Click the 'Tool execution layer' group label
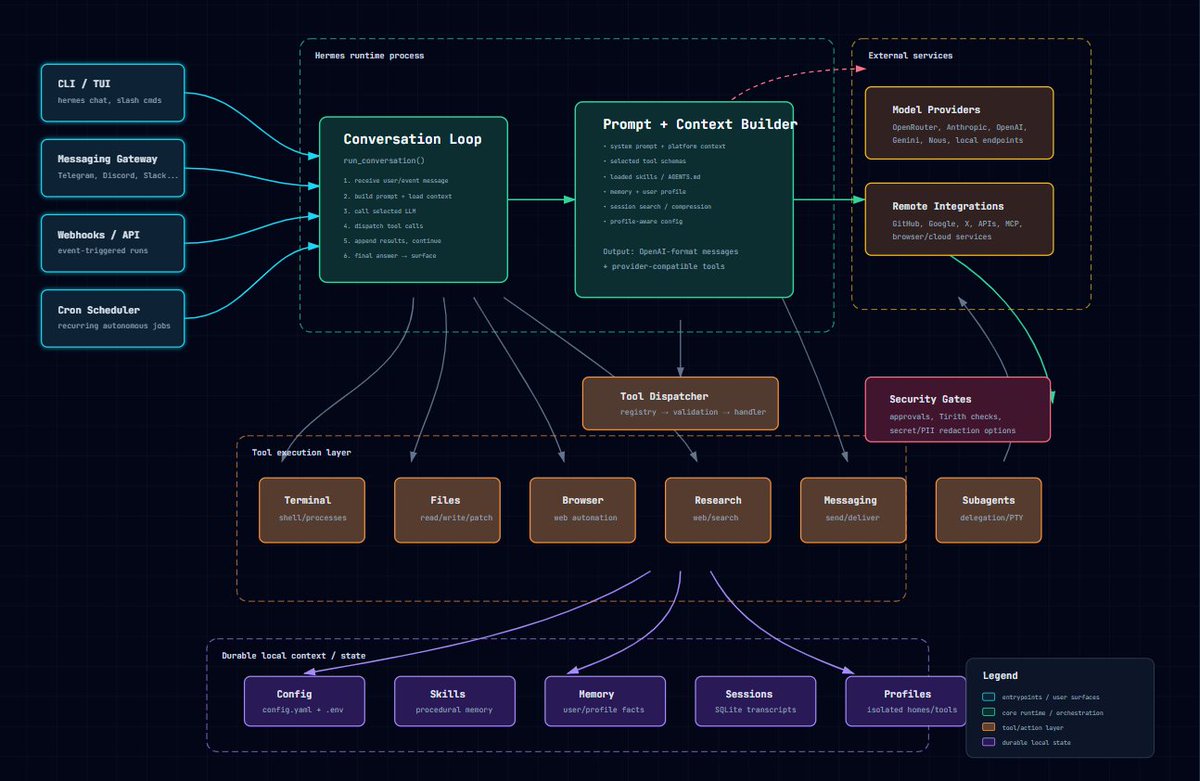Screen dimensions: 1200x781 pyautogui.click(x=301, y=452)
